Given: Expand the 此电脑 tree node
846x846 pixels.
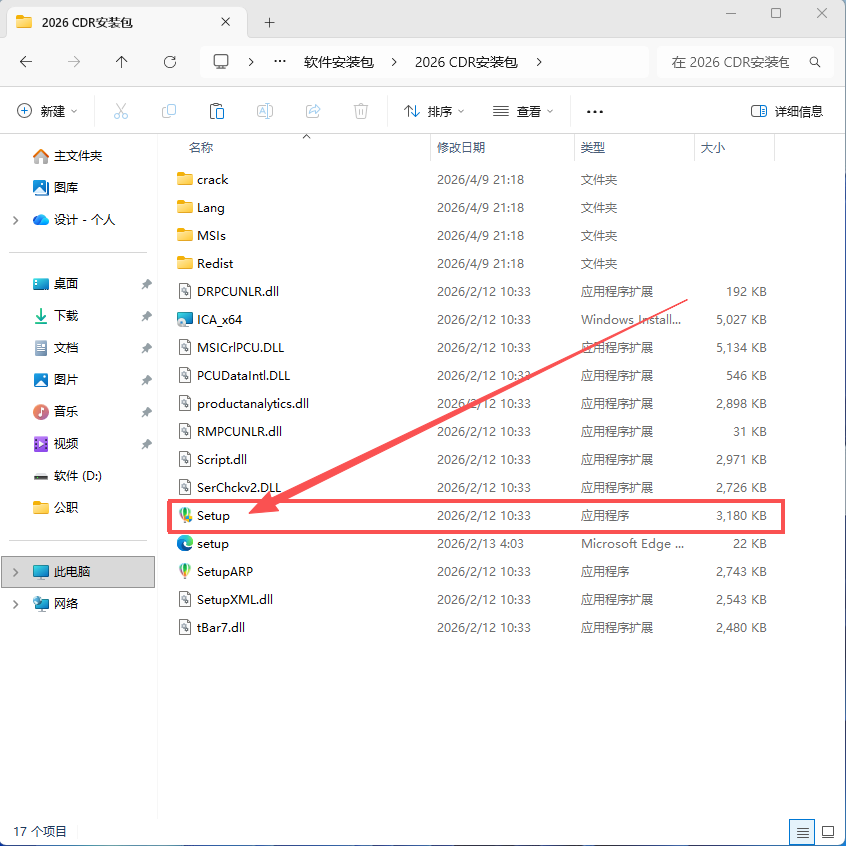Looking at the screenshot, I should tap(16, 571).
